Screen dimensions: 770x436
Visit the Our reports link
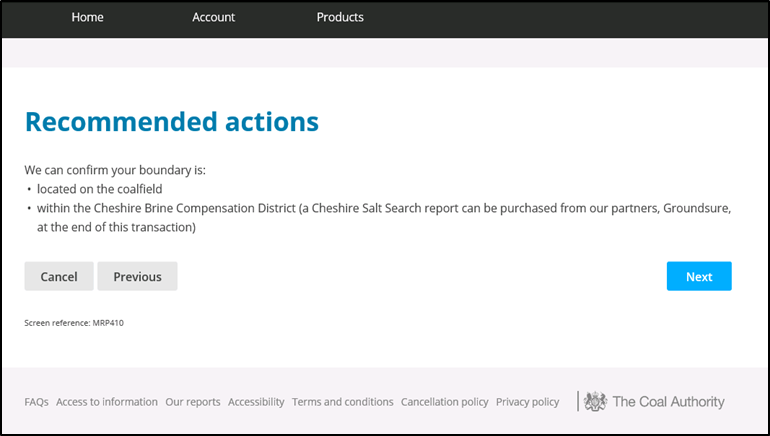click(x=193, y=402)
